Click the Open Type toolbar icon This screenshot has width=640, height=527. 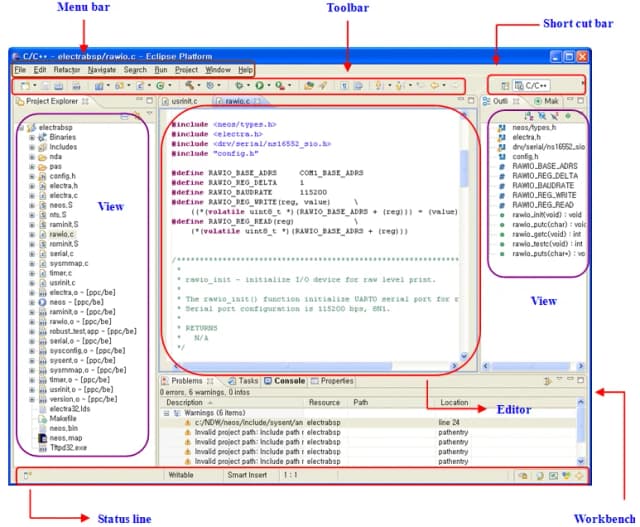pos(309,86)
